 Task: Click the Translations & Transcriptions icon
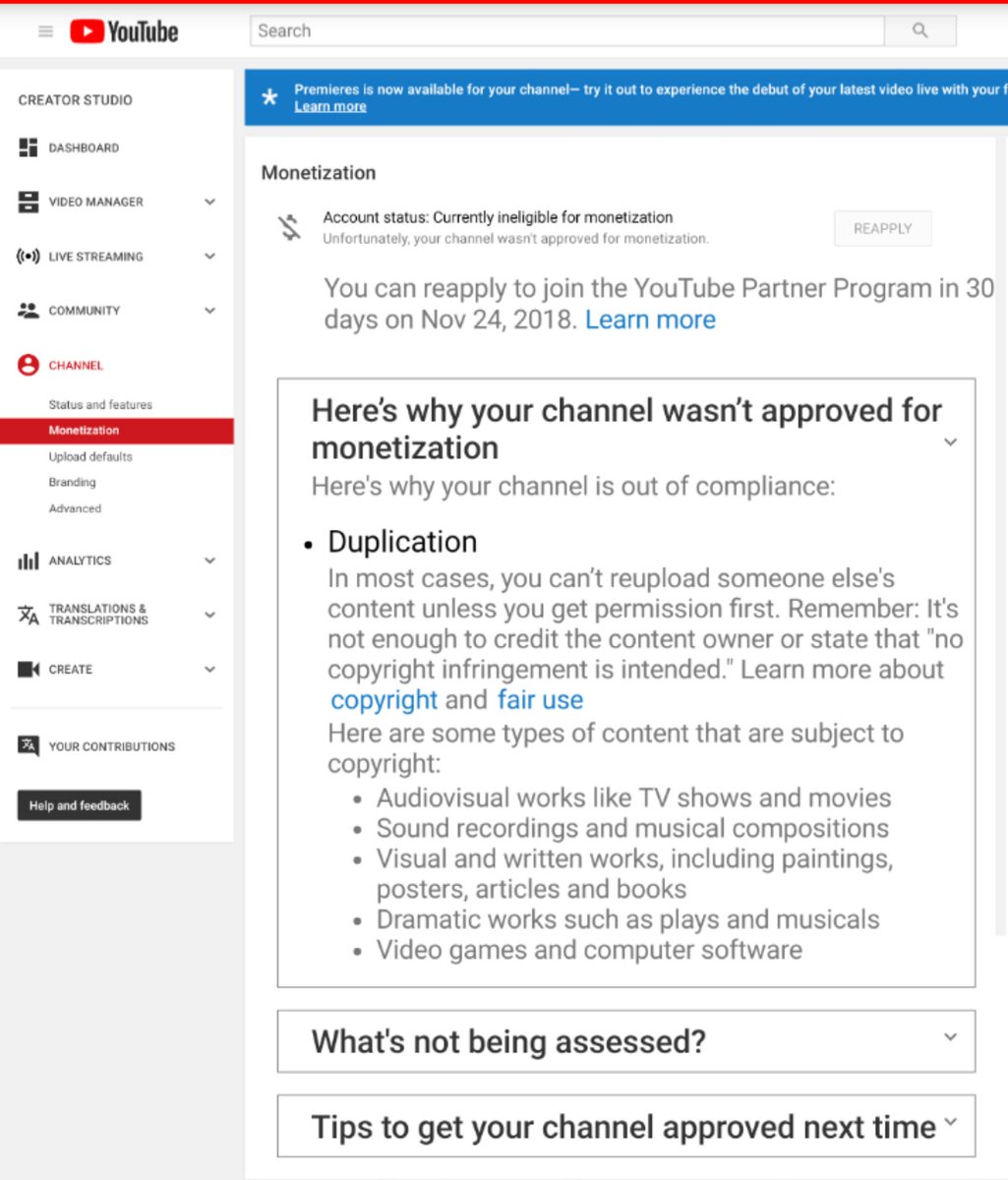tap(29, 615)
